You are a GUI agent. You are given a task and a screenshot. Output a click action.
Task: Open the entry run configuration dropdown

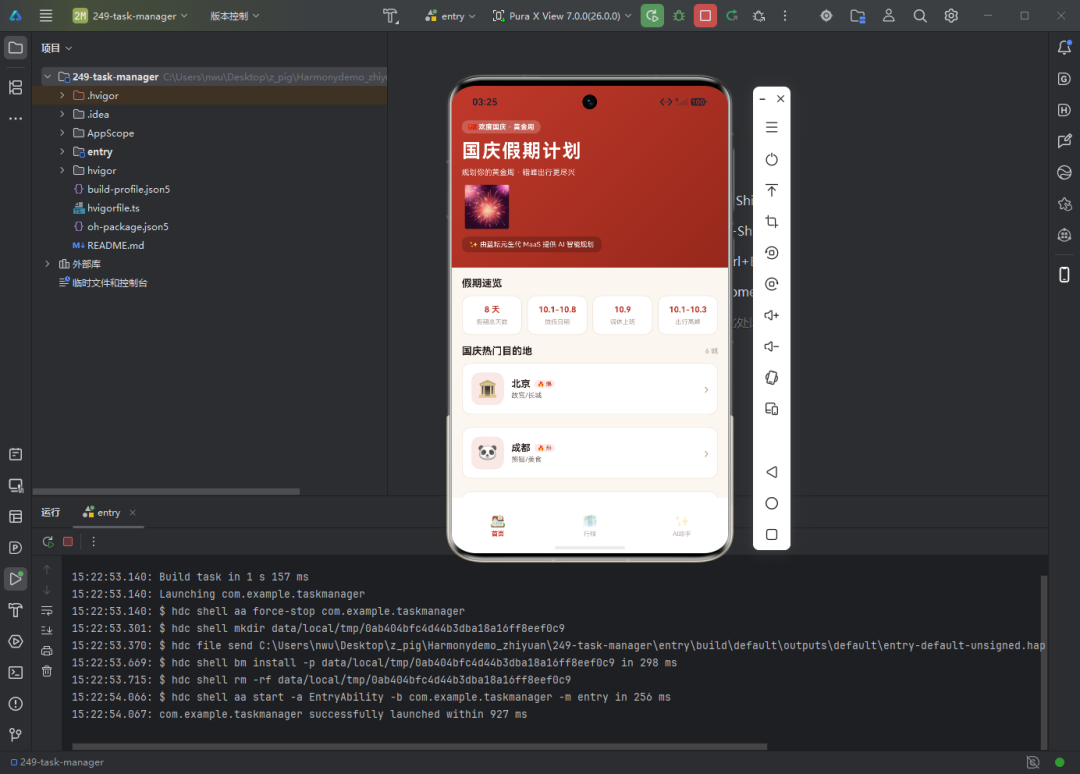[x=450, y=16]
